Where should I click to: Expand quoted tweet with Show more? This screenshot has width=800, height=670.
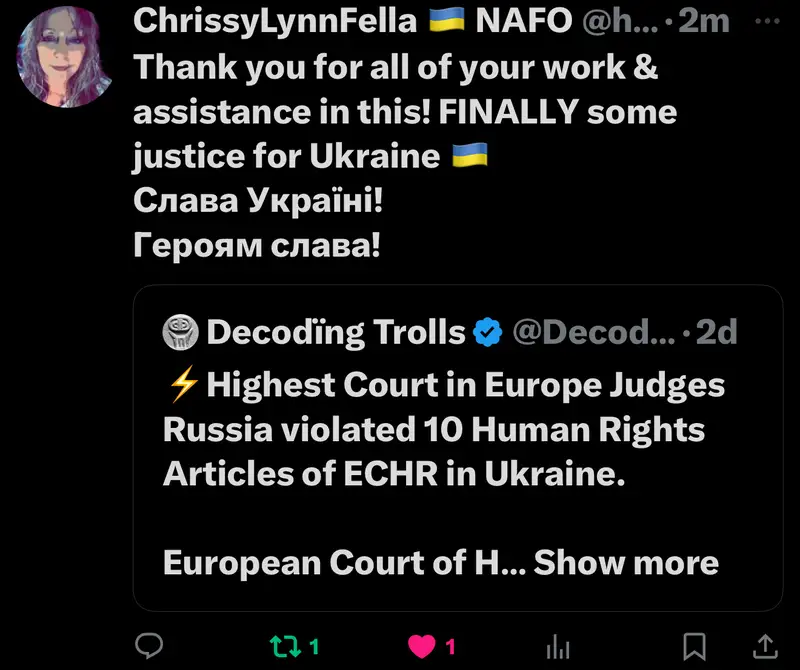[x=626, y=562]
